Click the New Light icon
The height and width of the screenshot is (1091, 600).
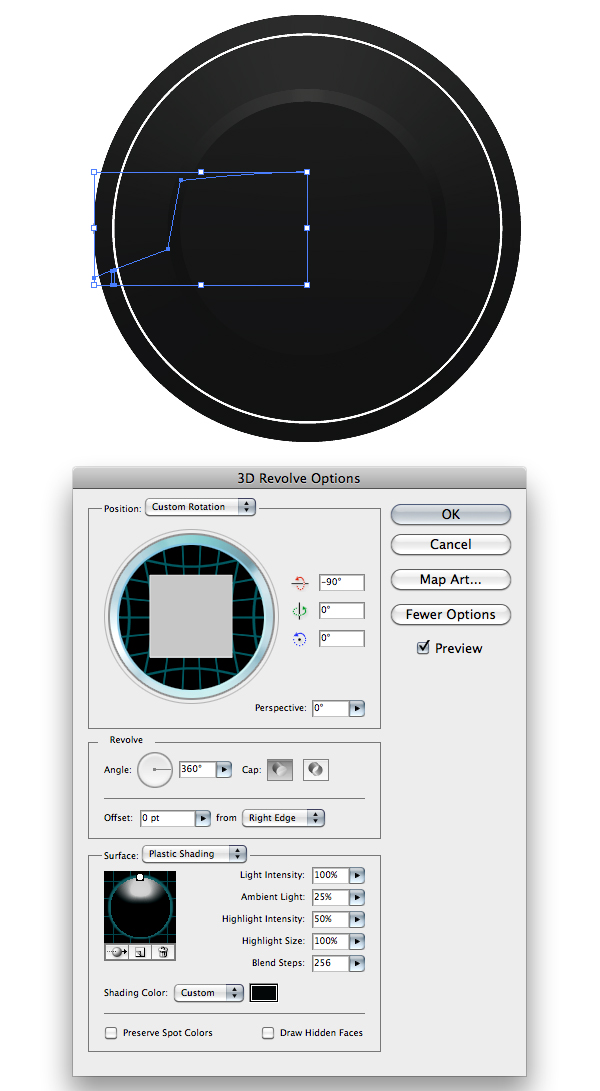tap(140, 952)
